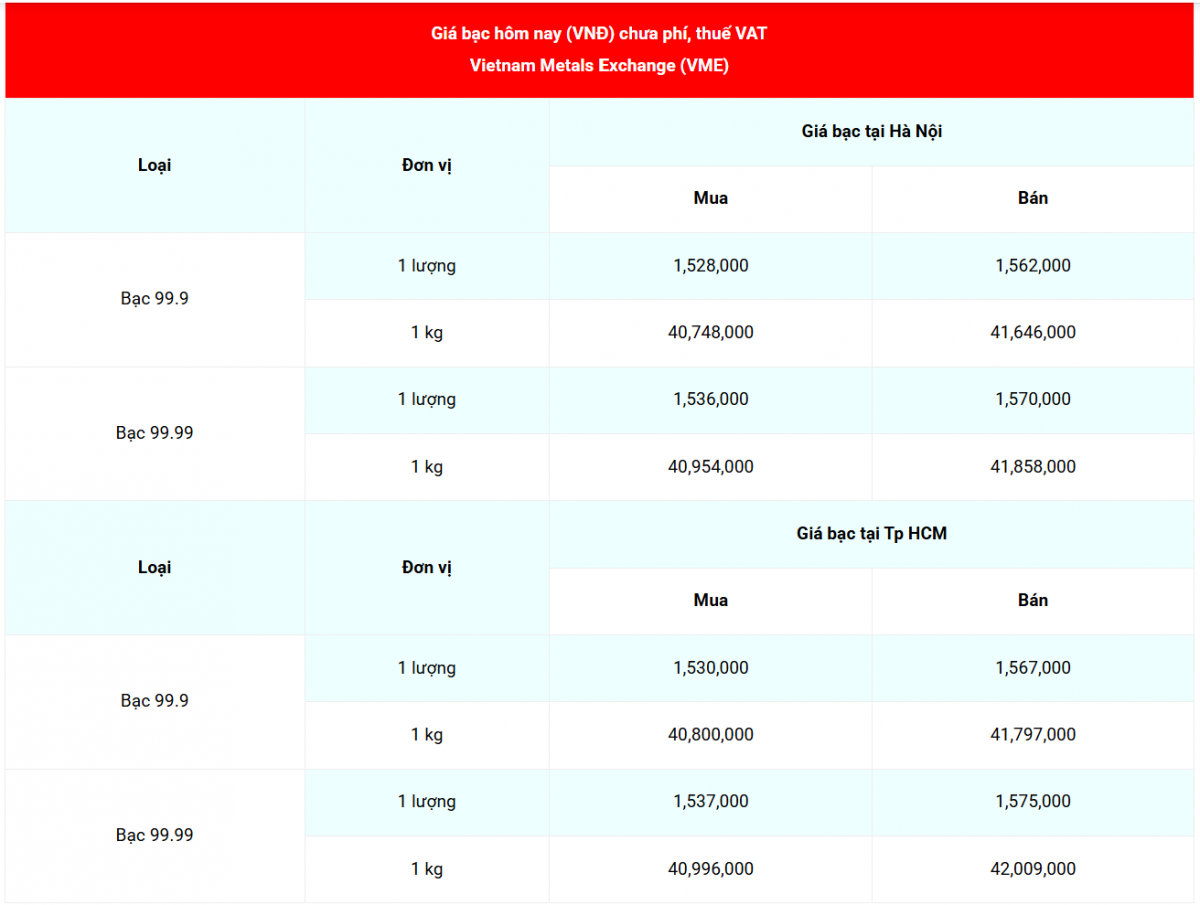Image resolution: width=1200 pixels, height=905 pixels.
Task: Click Tp HCM sell price 42,009,000
Action: [1033, 869]
